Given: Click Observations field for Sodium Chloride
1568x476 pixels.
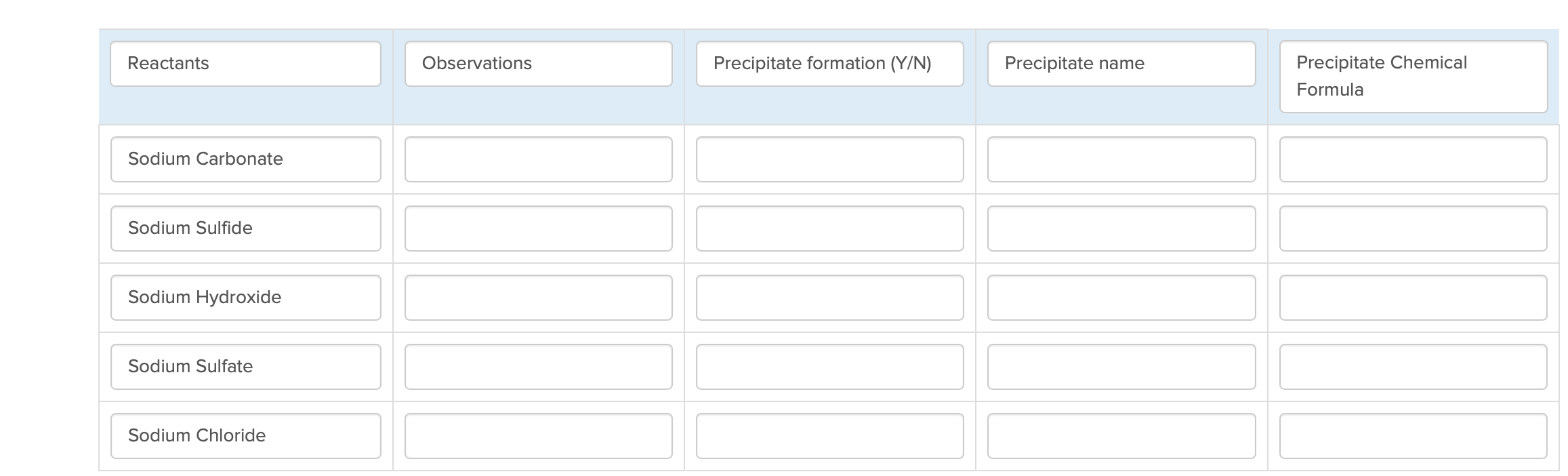Looking at the screenshot, I should pyautogui.click(x=538, y=436).
